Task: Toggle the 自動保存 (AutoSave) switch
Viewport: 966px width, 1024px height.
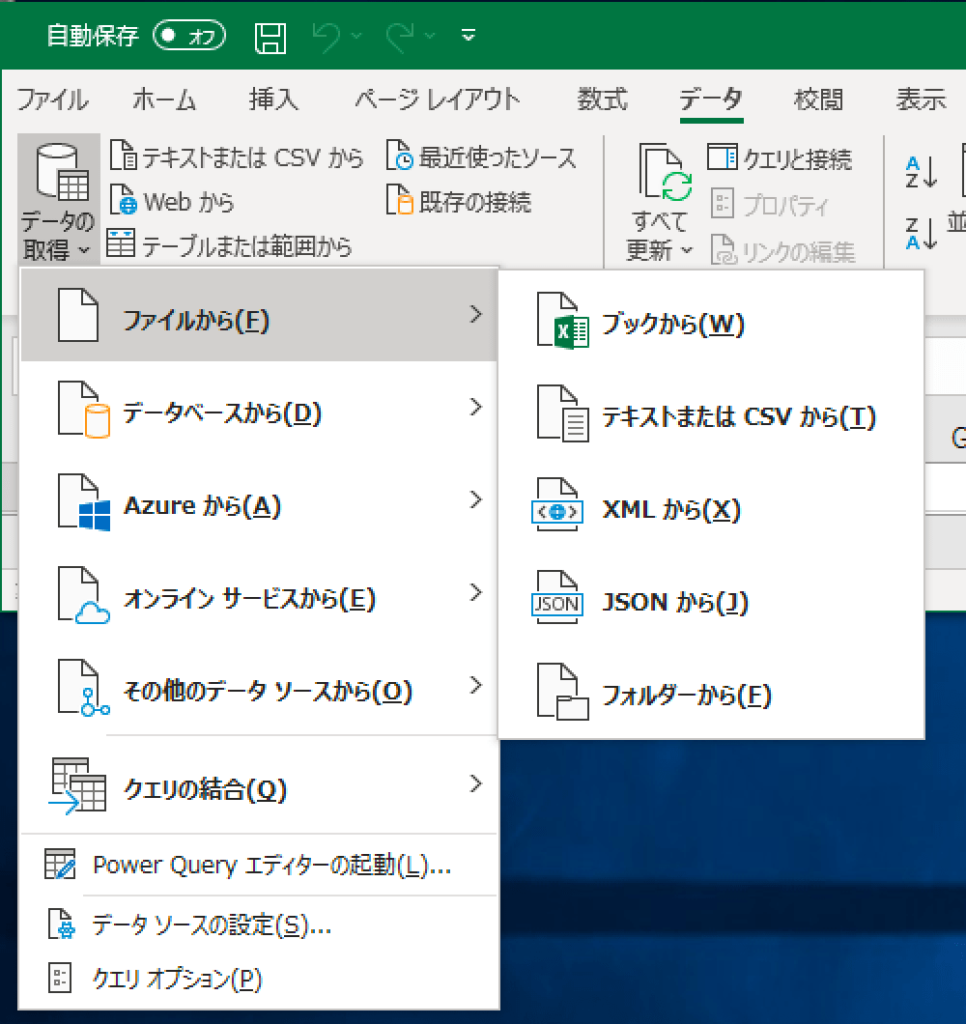Action: coord(189,37)
